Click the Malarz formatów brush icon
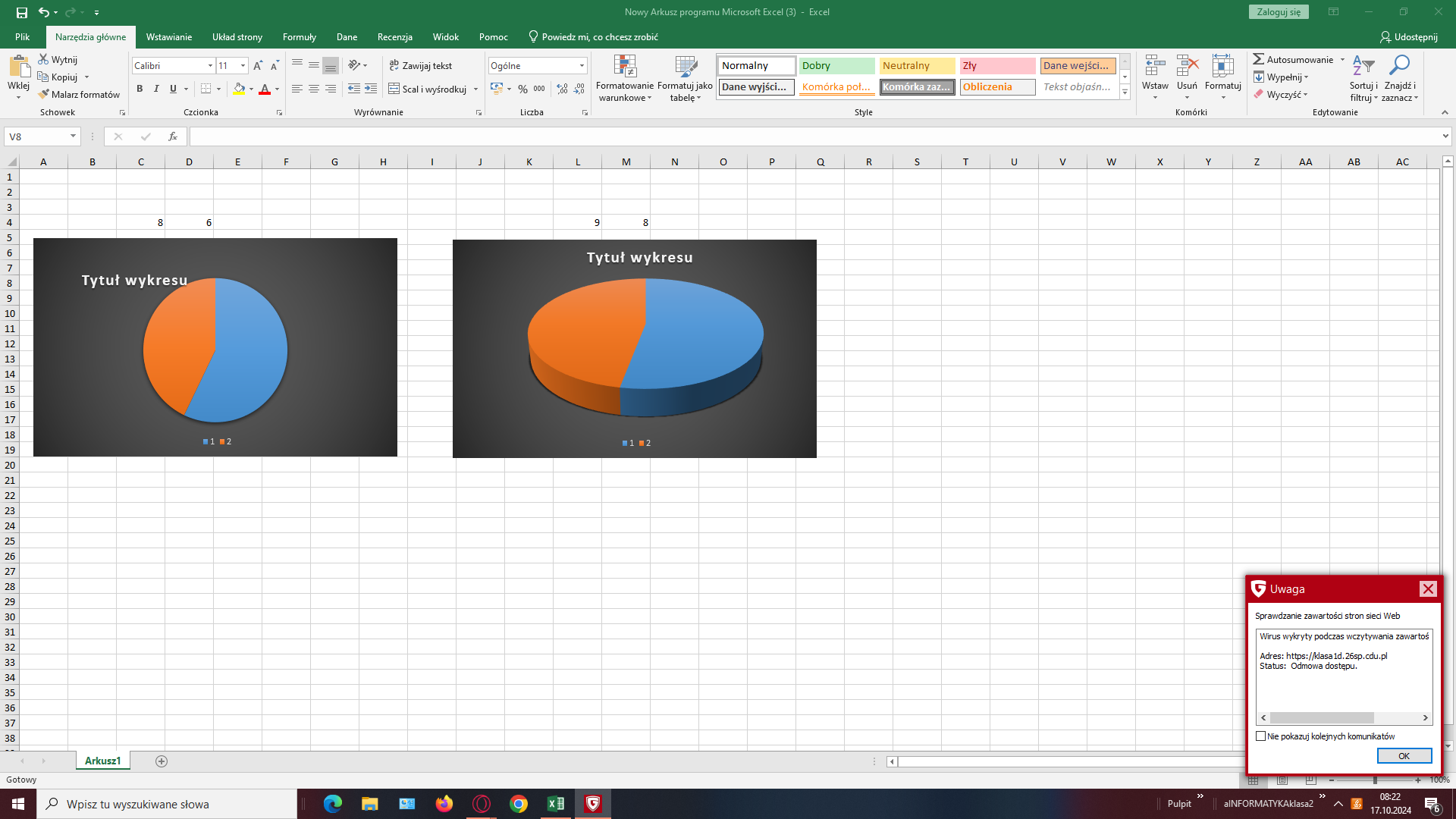The image size is (1456, 819). 44,94
